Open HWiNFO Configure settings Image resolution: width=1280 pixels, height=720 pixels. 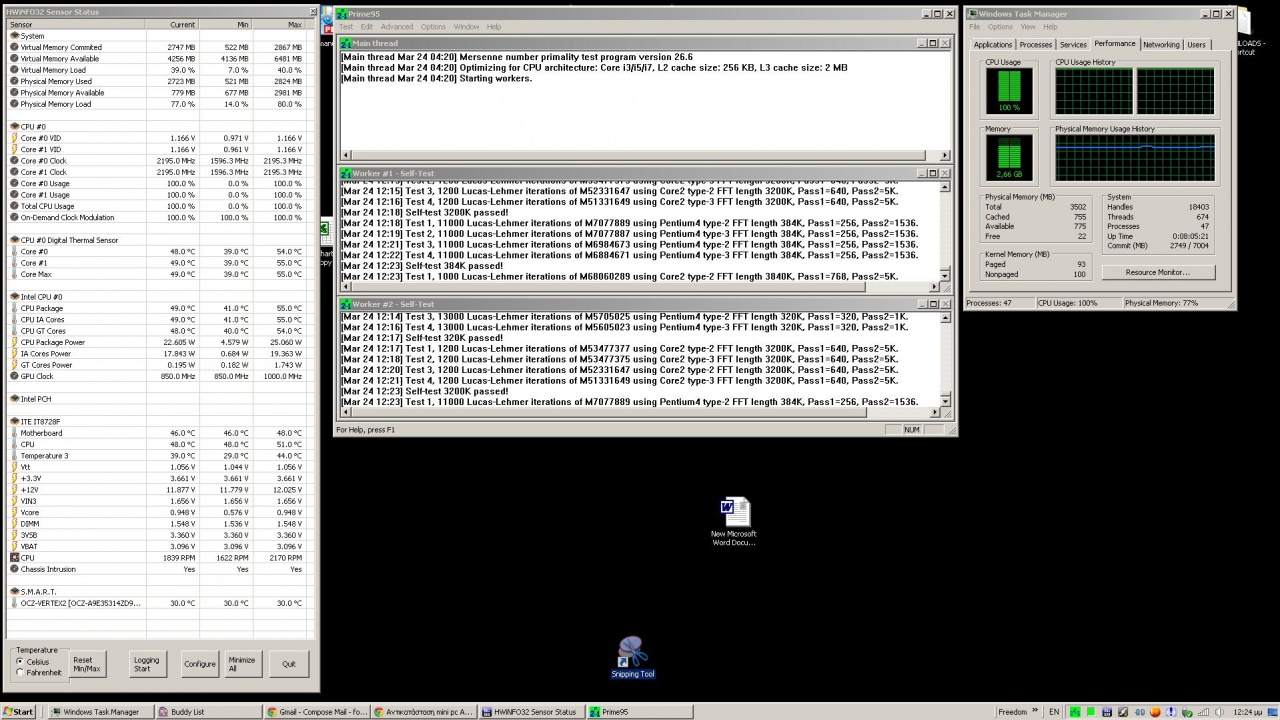click(200, 664)
